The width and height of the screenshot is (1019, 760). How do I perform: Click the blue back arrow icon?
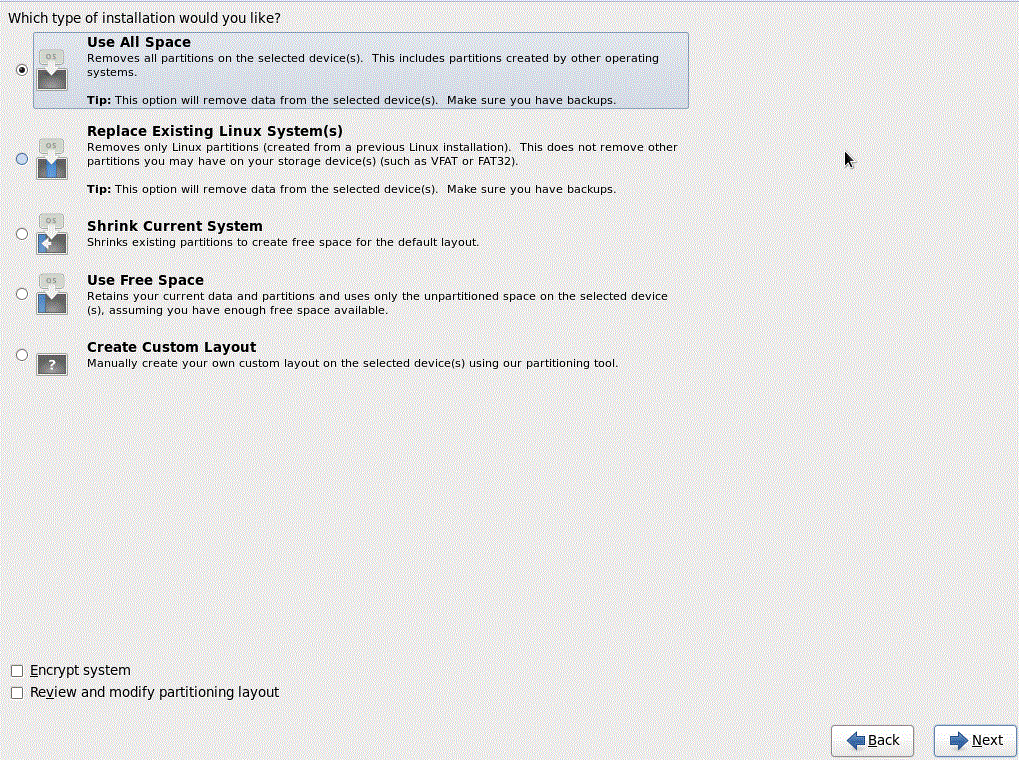pos(856,740)
